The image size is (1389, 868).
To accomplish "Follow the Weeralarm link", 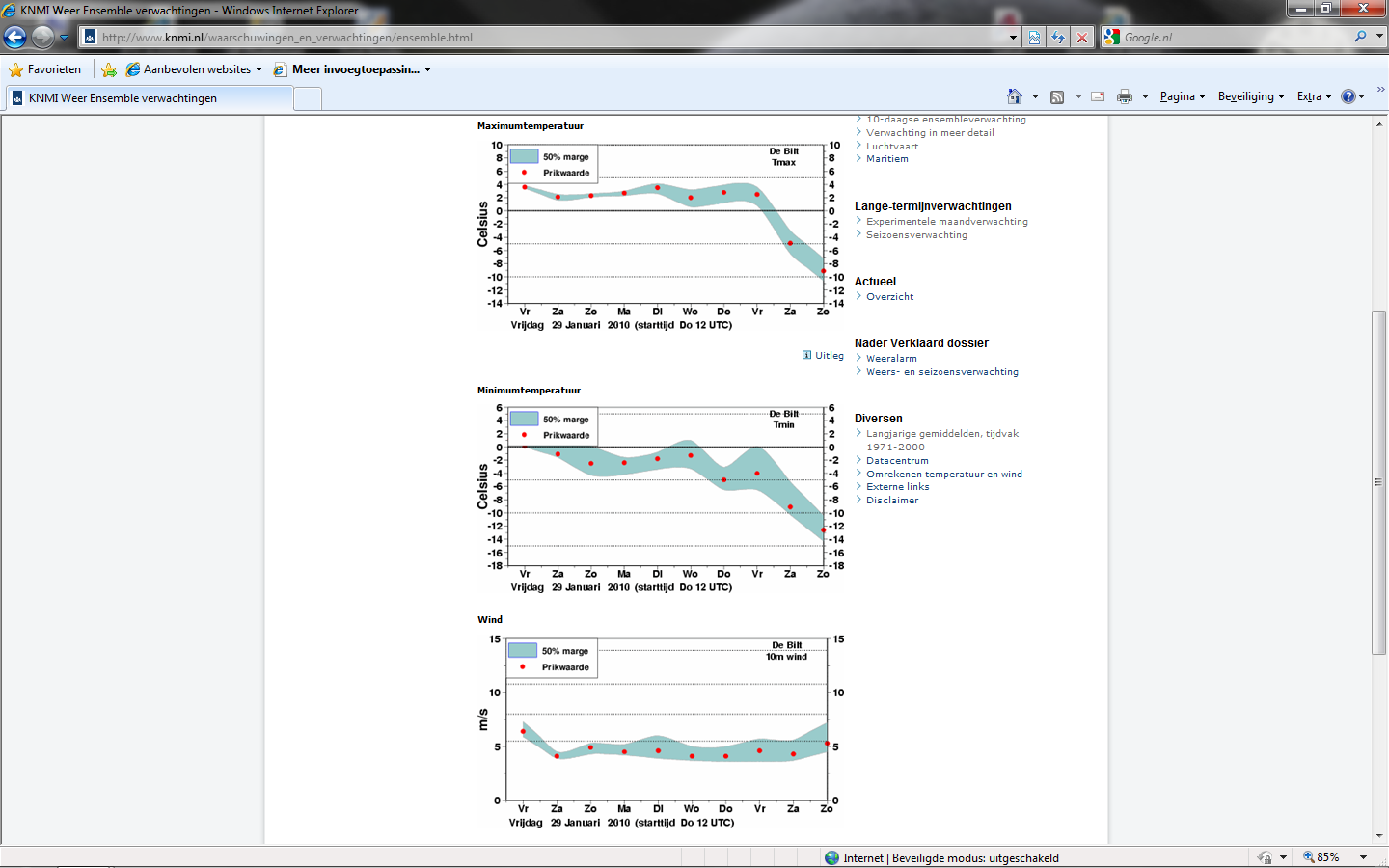I will tap(891, 359).
